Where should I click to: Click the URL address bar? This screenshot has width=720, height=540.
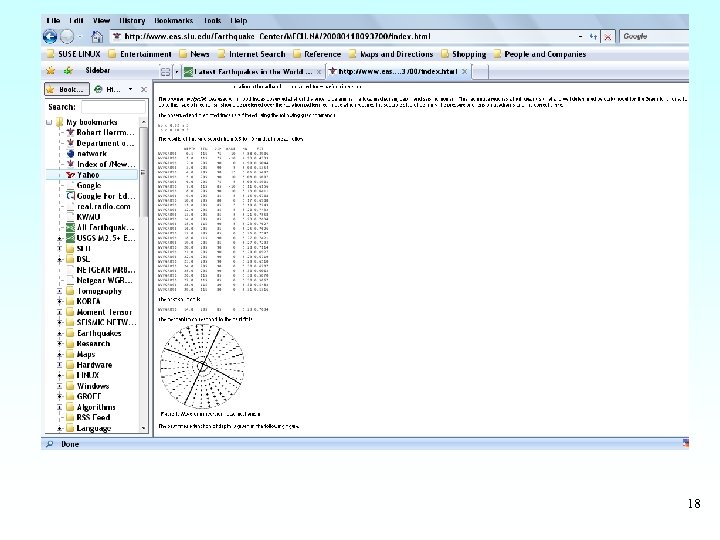[350, 36]
